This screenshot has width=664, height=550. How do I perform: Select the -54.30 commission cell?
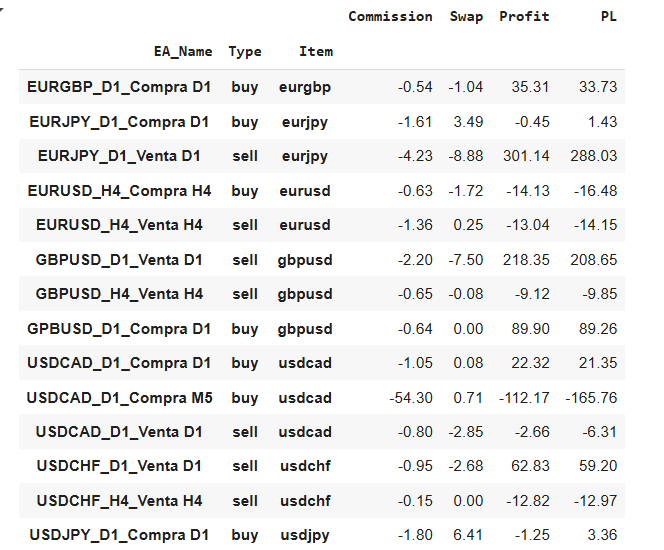point(411,398)
